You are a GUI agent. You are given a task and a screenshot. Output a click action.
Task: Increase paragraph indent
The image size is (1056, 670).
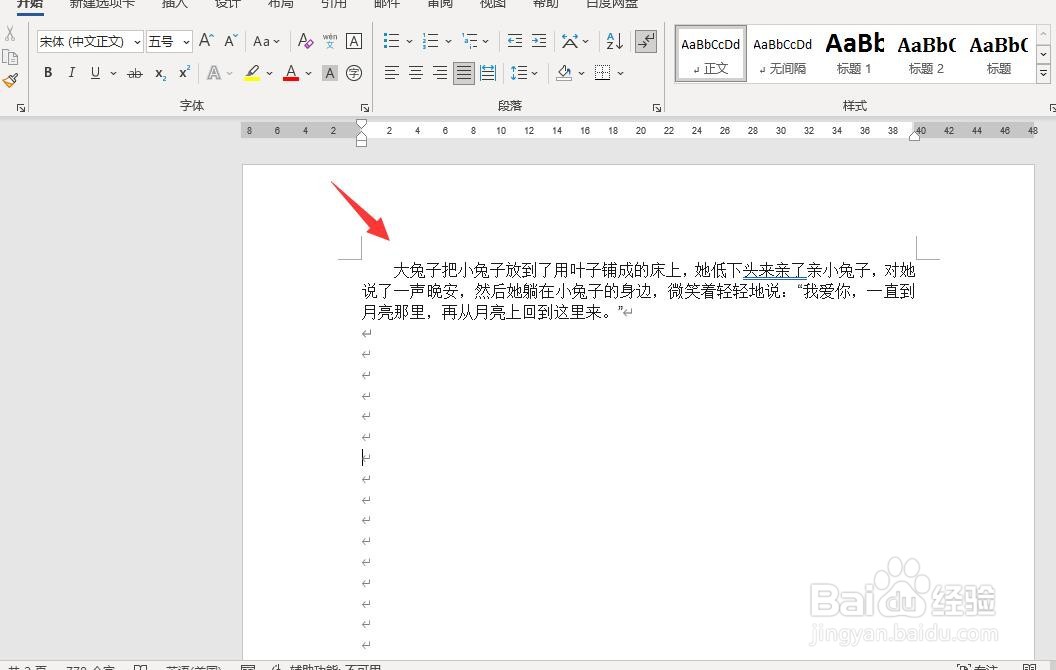click(x=539, y=41)
